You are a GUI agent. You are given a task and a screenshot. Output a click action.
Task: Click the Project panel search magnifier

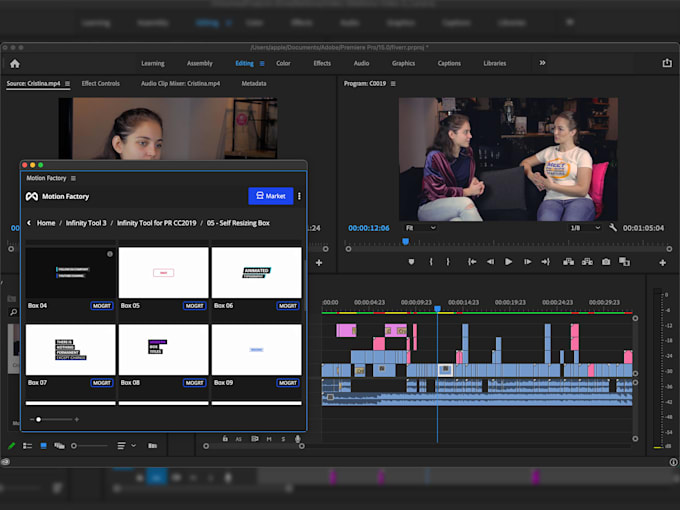pyautogui.click(x=13, y=312)
